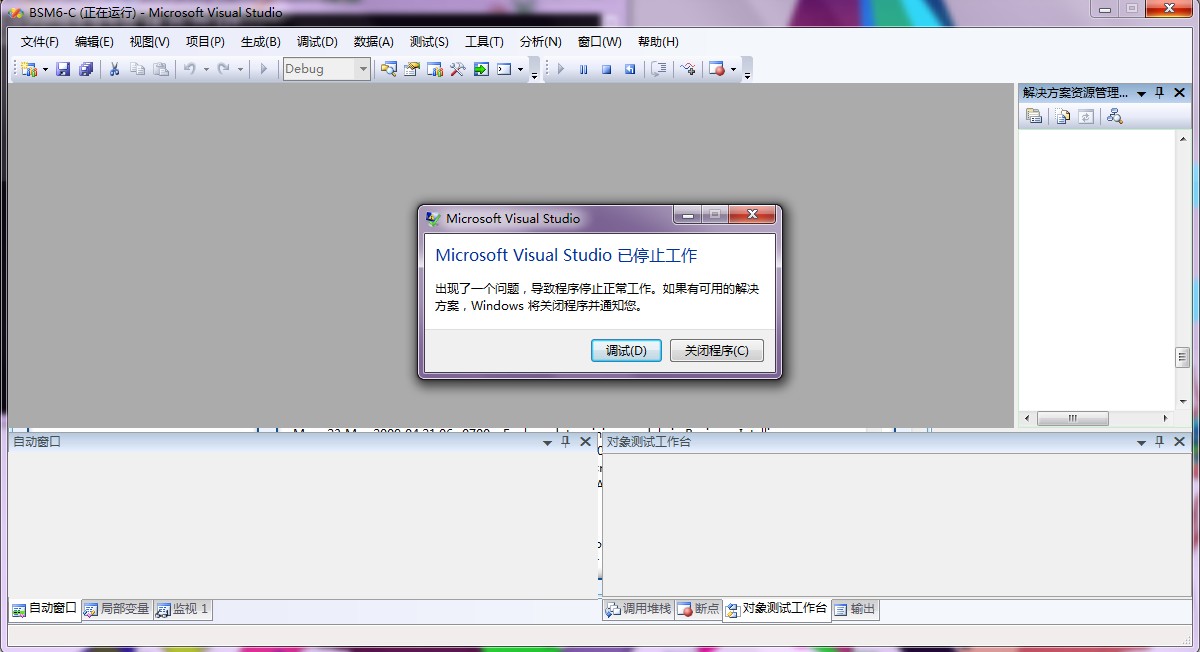Click Show All Files in Solution Explorer
Screen dimensions: 1200x652
pos(1062,116)
